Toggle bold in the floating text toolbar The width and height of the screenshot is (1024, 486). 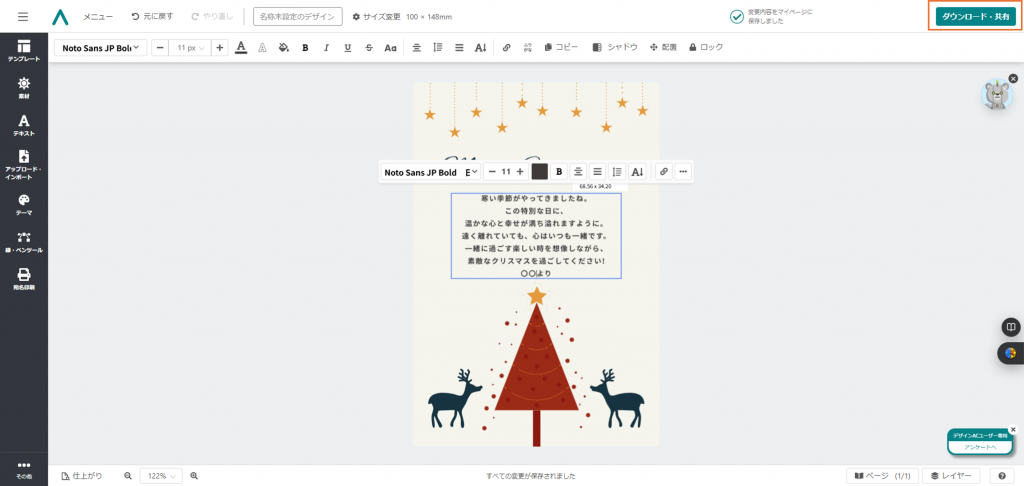[x=559, y=172]
